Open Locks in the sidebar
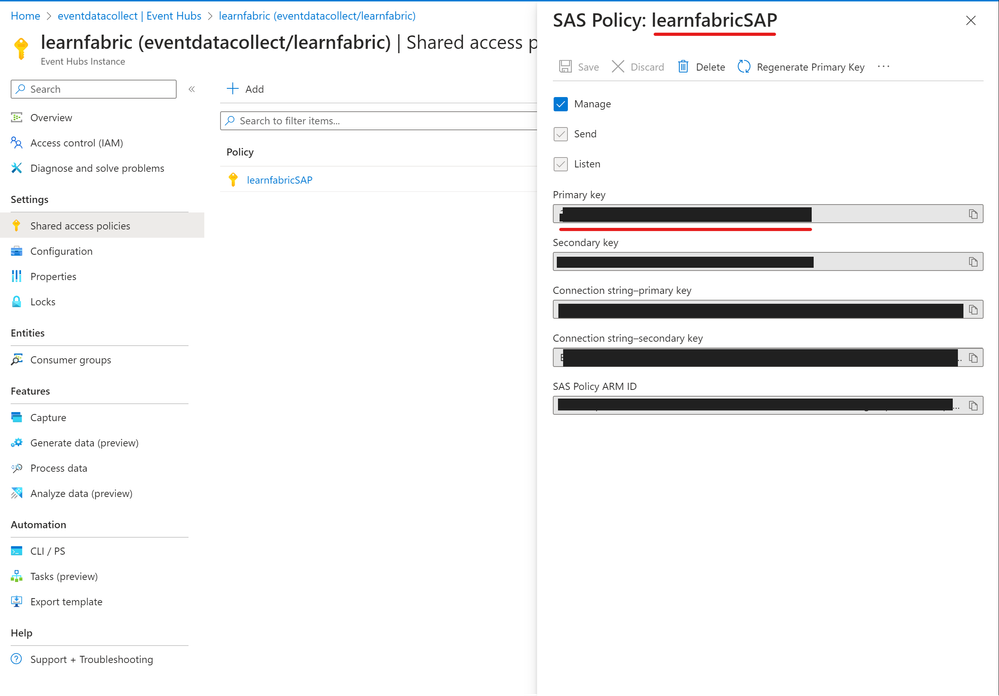The image size is (999, 696). 43,301
